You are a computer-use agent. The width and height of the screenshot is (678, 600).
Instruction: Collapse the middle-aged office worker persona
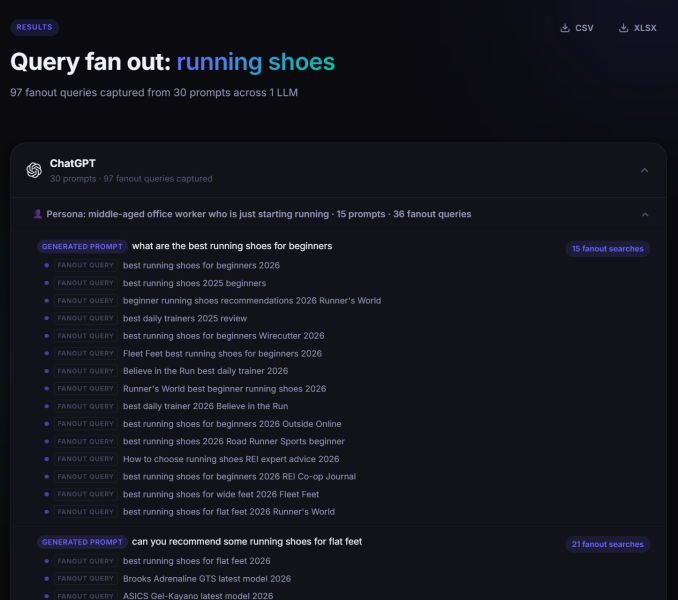pyautogui.click(x=645, y=215)
